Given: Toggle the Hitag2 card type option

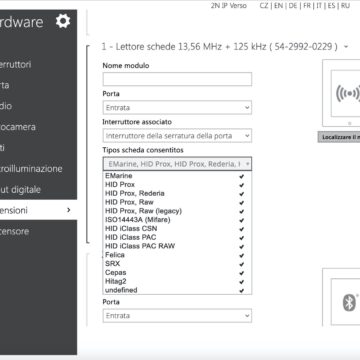Looking at the screenshot, I should click(x=177, y=281).
